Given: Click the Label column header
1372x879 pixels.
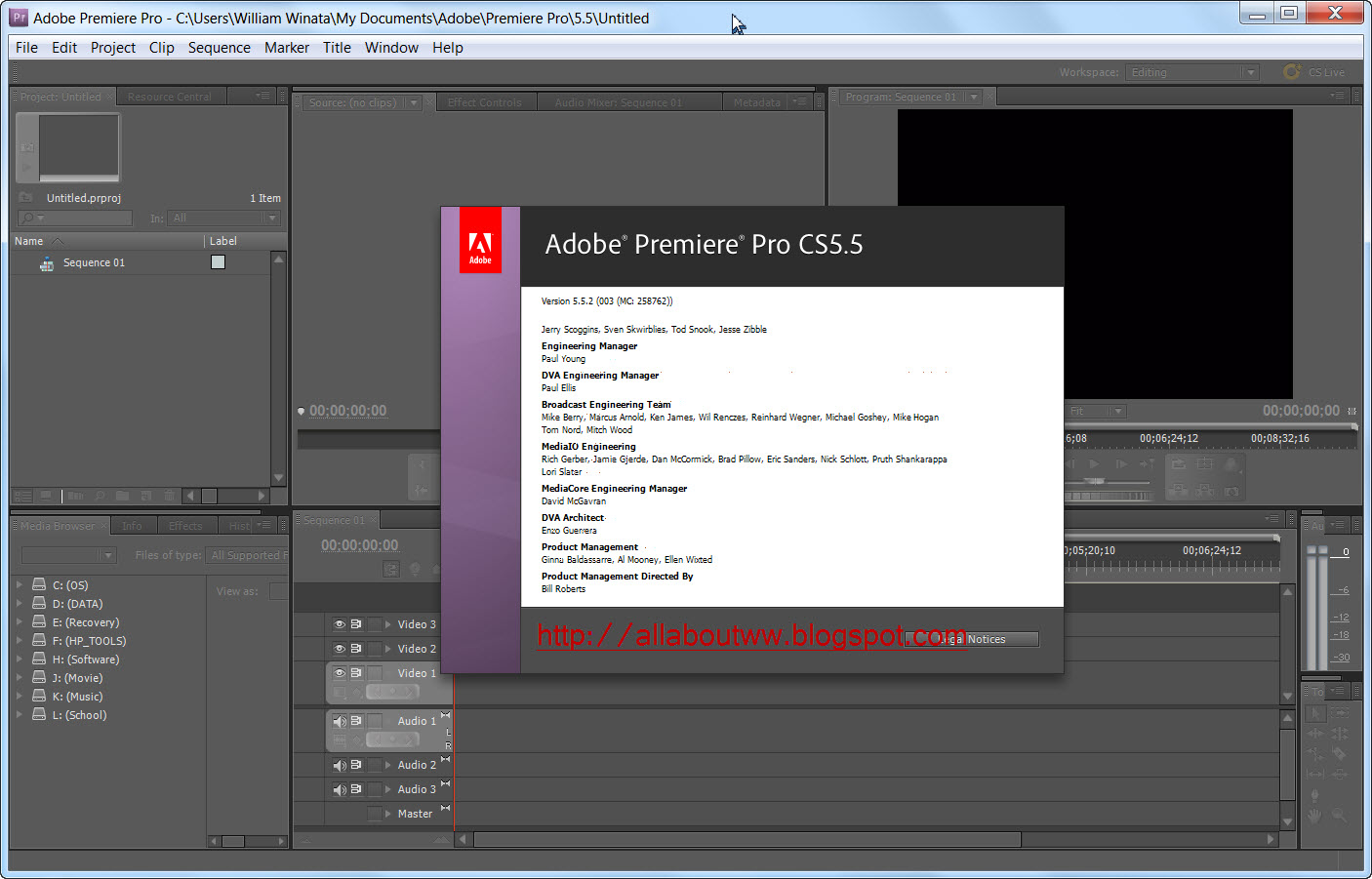Looking at the screenshot, I should pyautogui.click(x=222, y=241).
